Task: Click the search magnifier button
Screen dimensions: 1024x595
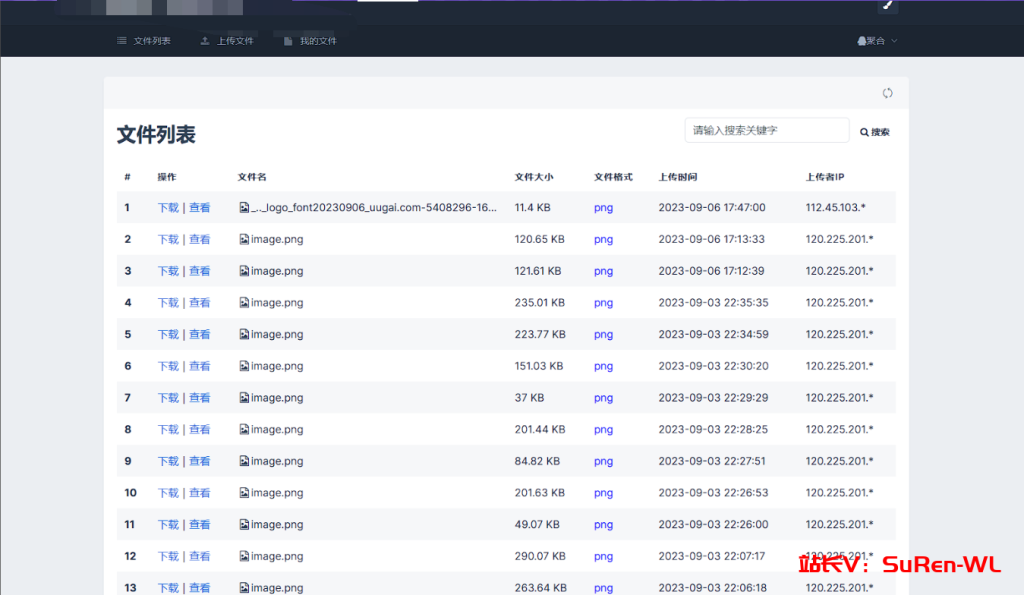Action: (x=874, y=132)
